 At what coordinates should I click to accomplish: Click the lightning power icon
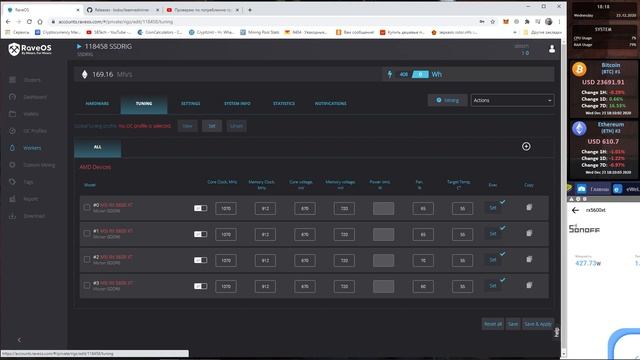tap(390, 74)
